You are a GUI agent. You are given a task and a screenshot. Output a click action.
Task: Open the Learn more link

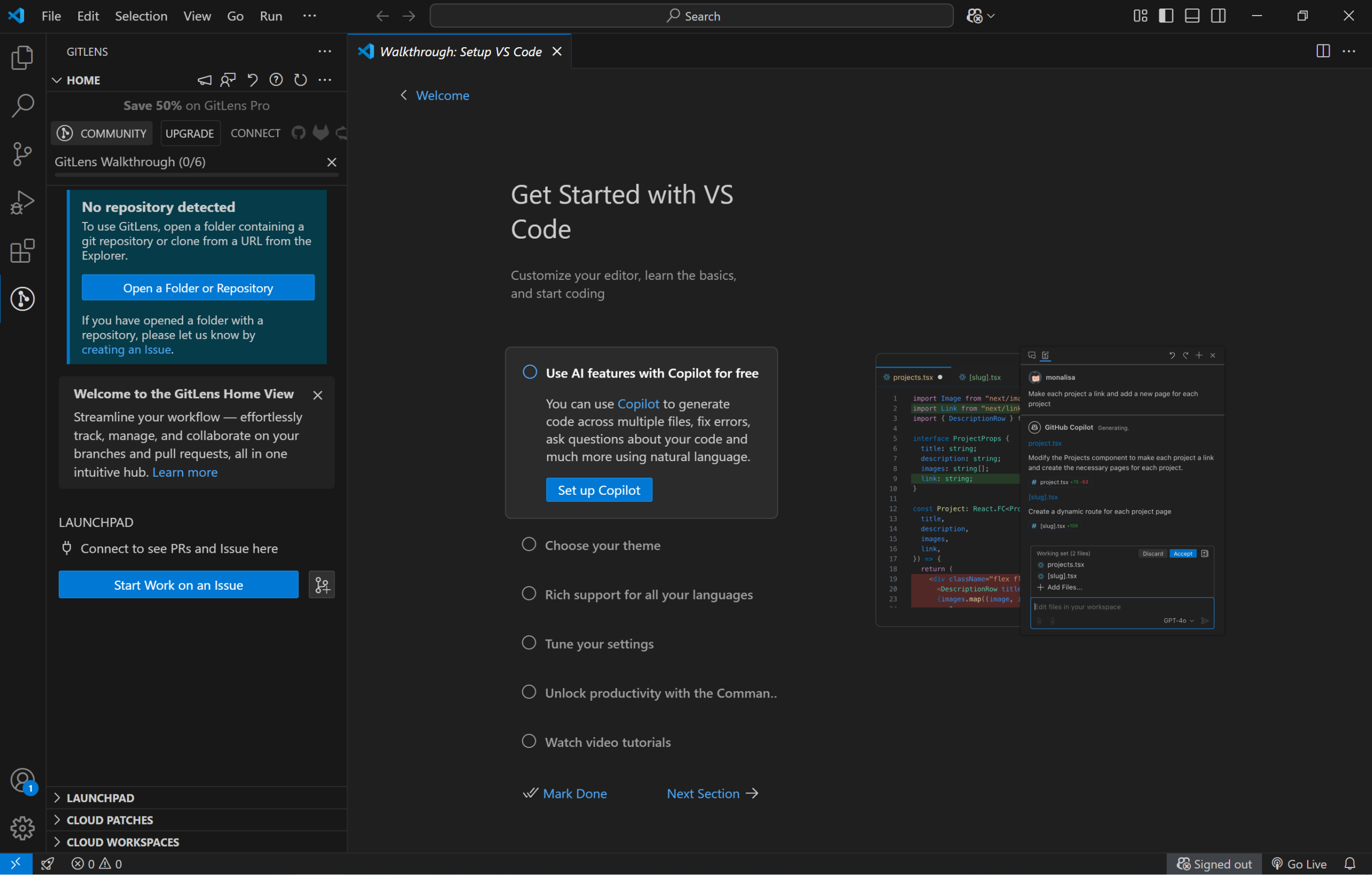point(185,472)
